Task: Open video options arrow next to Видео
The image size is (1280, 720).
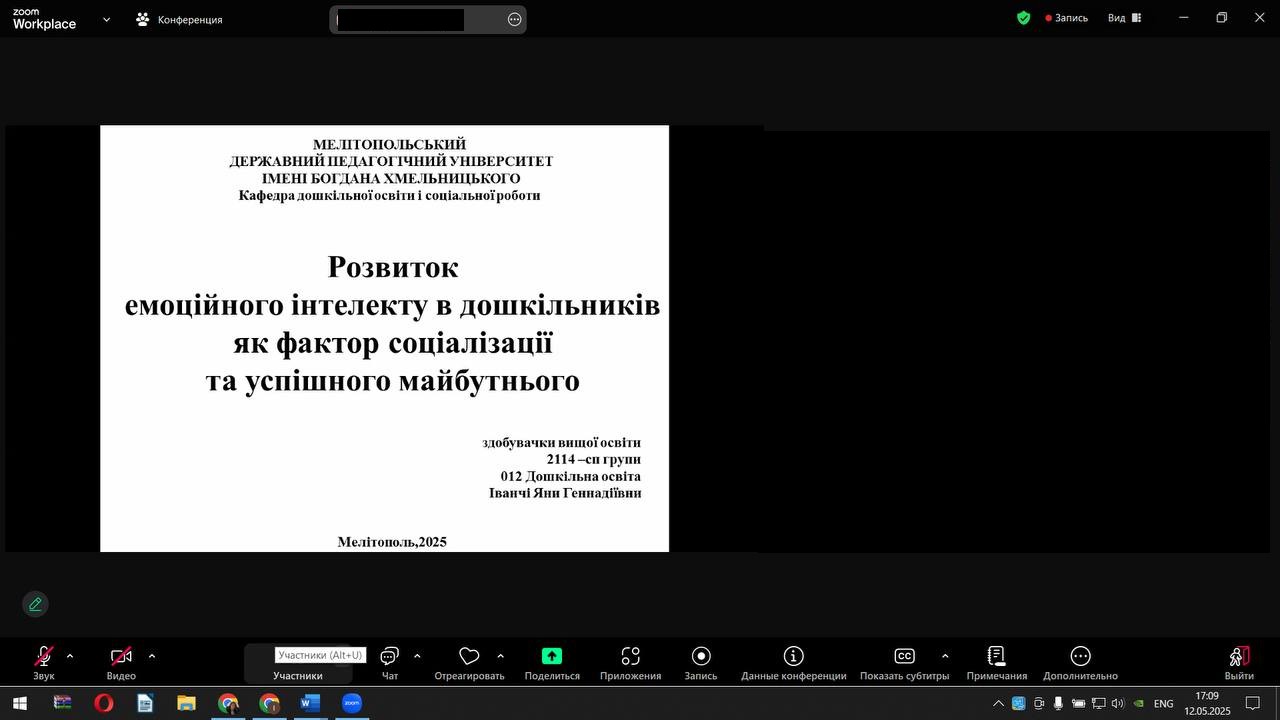Action: tap(152, 657)
